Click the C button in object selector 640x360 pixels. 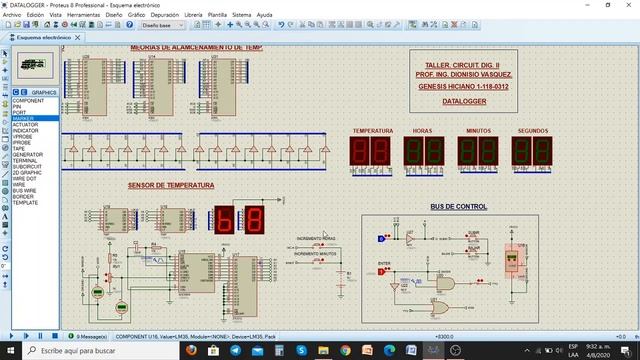16,92
